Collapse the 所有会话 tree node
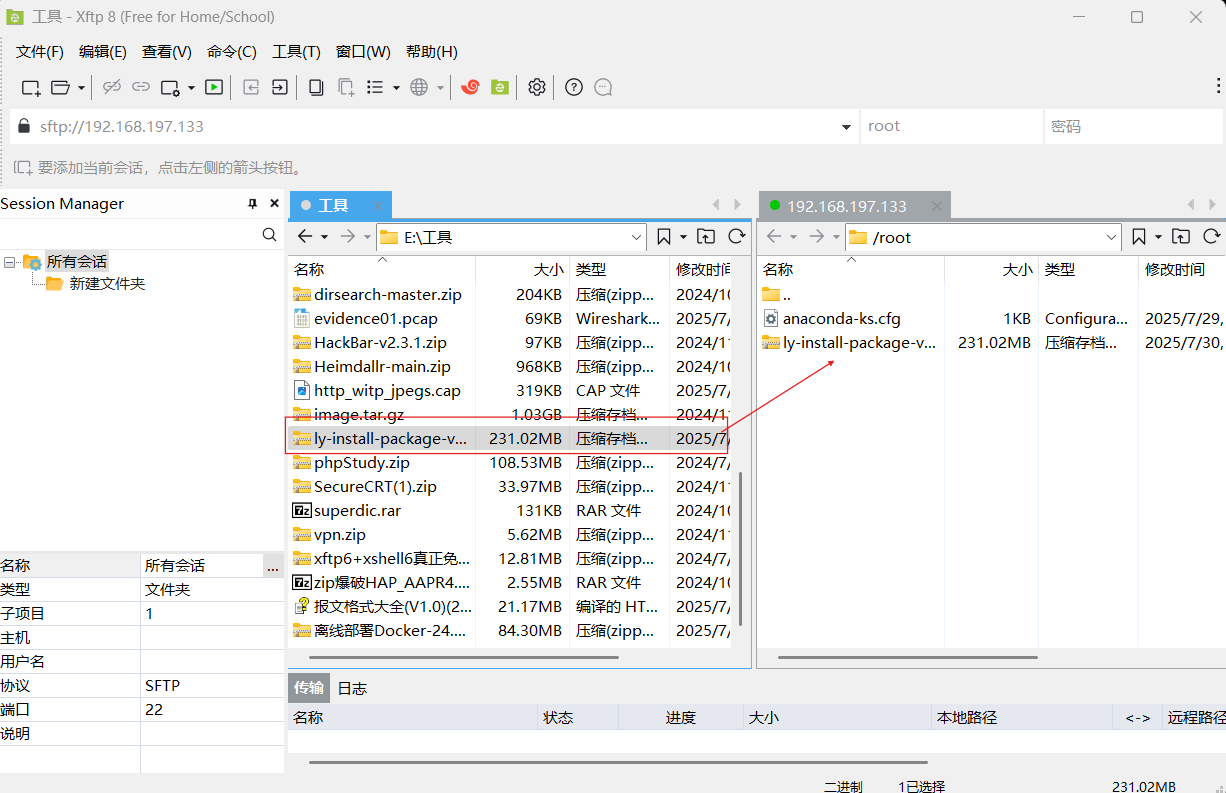The image size is (1226, 793). click(x=10, y=262)
